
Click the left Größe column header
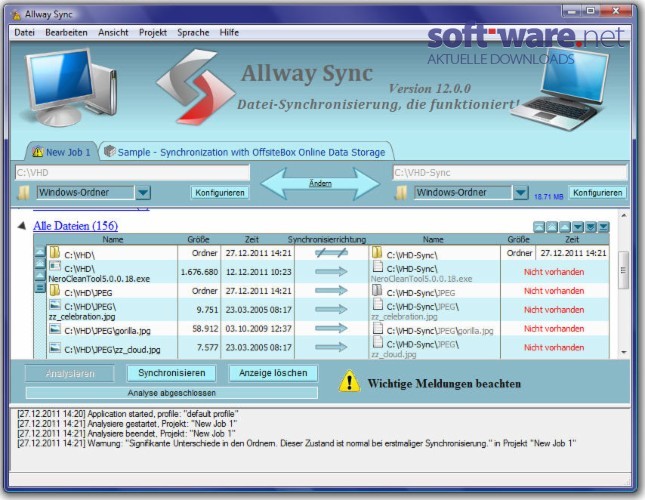(198, 239)
